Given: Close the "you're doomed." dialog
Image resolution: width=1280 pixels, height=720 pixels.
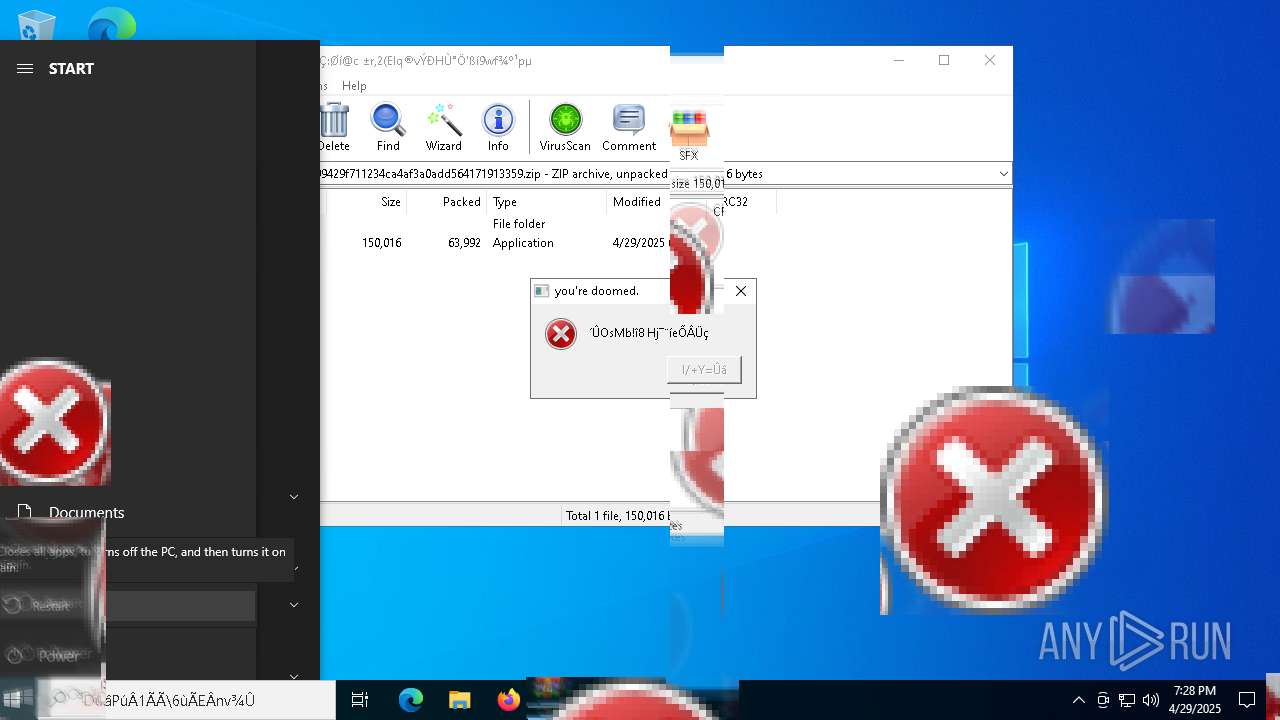Looking at the screenshot, I should click(740, 291).
